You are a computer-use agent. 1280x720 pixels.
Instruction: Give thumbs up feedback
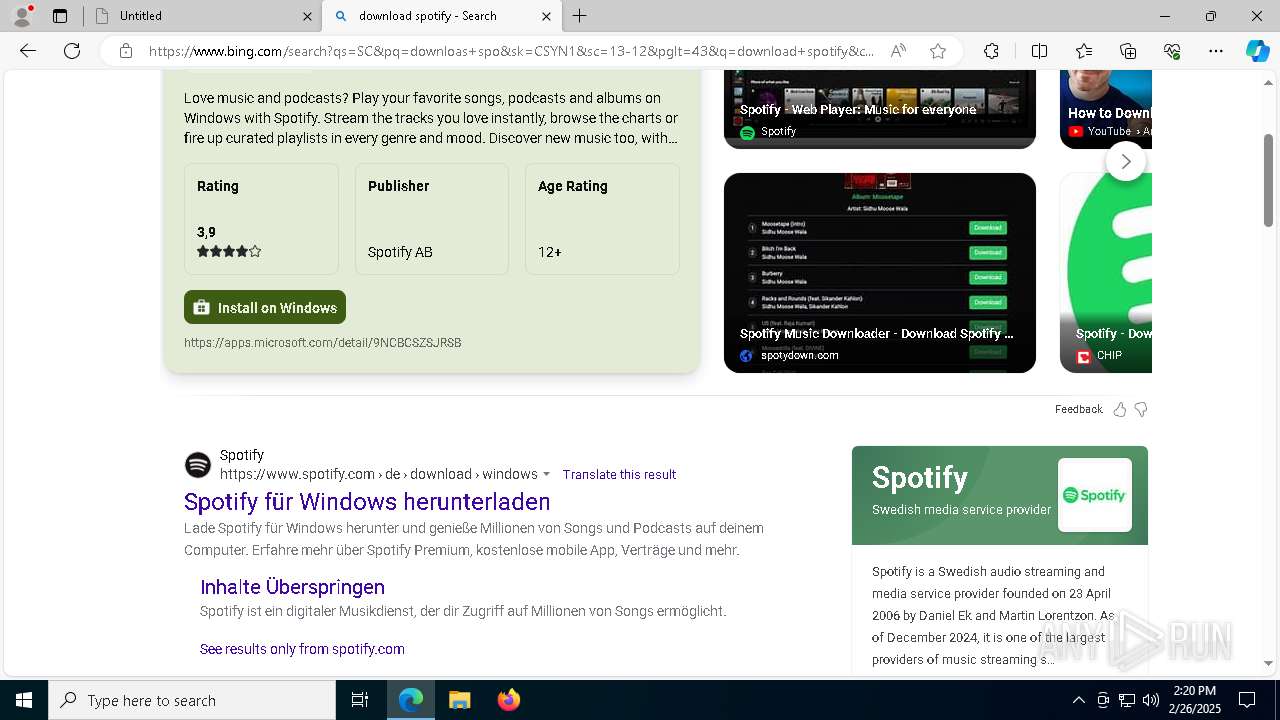(x=1120, y=409)
